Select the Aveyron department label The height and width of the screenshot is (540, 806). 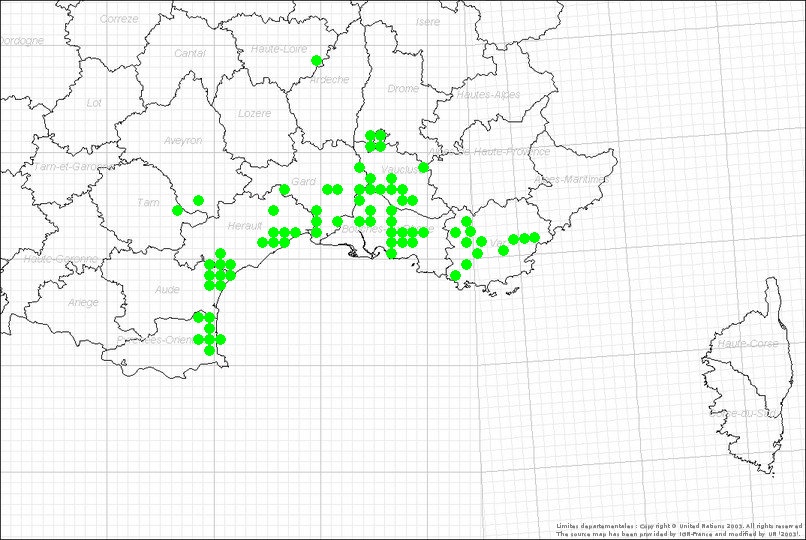(183, 141)
